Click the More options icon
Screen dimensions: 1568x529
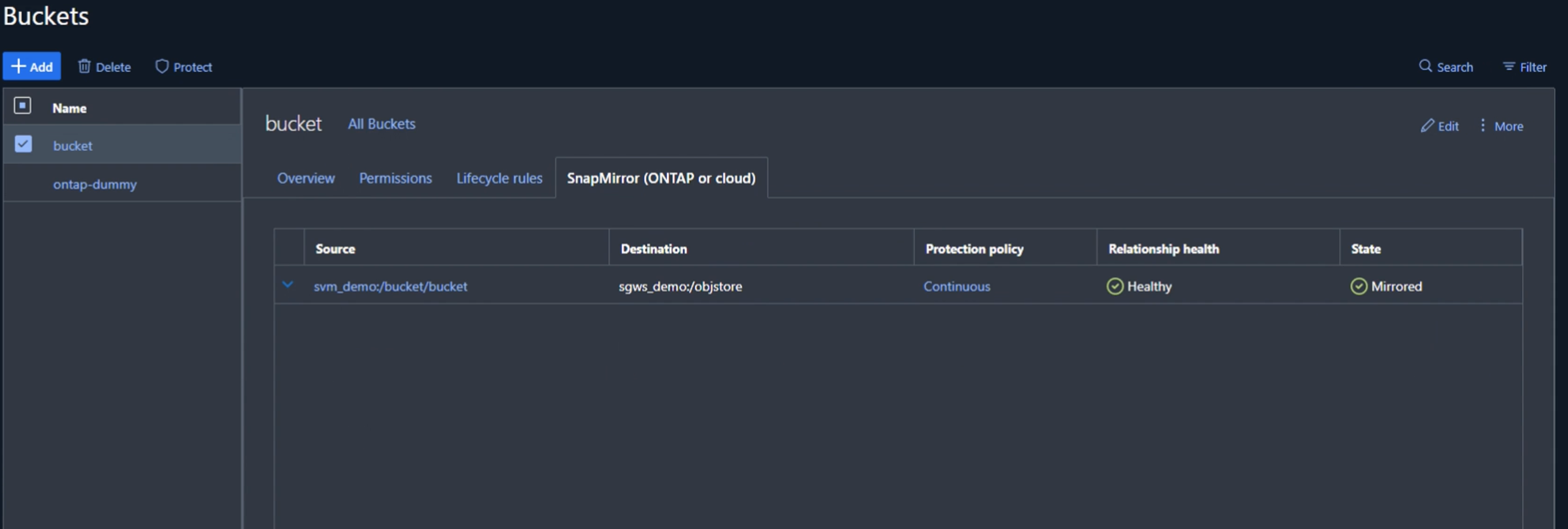point(1483,124)
